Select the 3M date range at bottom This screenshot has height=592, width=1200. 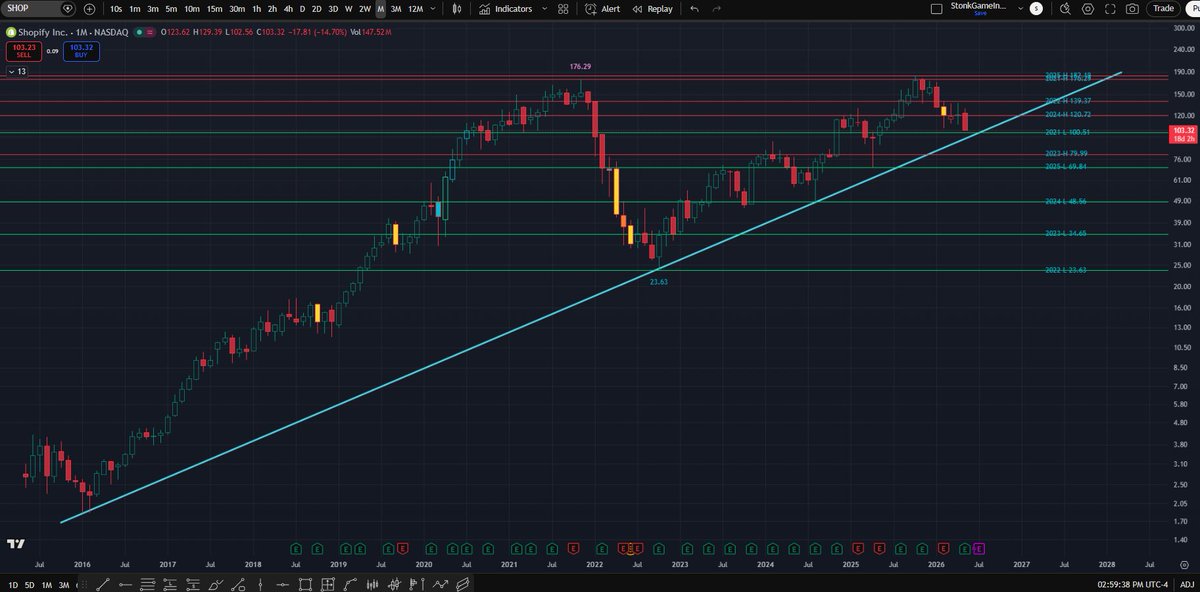[x=64, y=584]
